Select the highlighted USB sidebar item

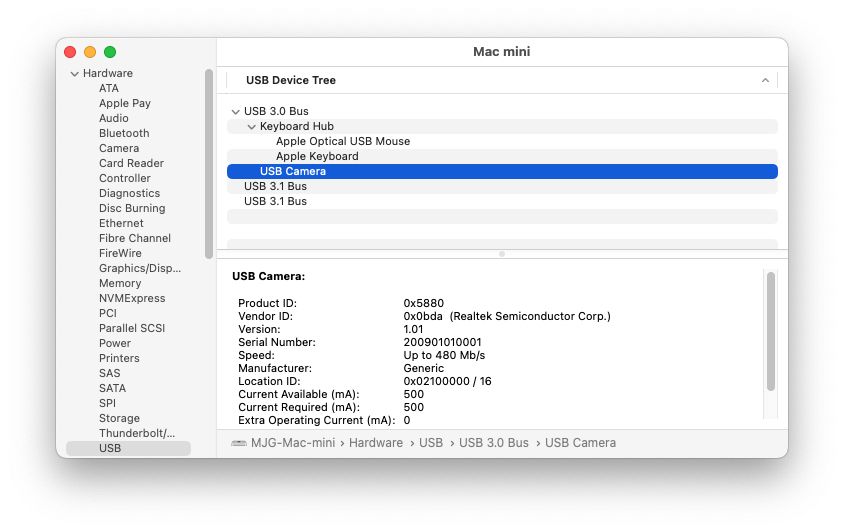click(128, 449)
